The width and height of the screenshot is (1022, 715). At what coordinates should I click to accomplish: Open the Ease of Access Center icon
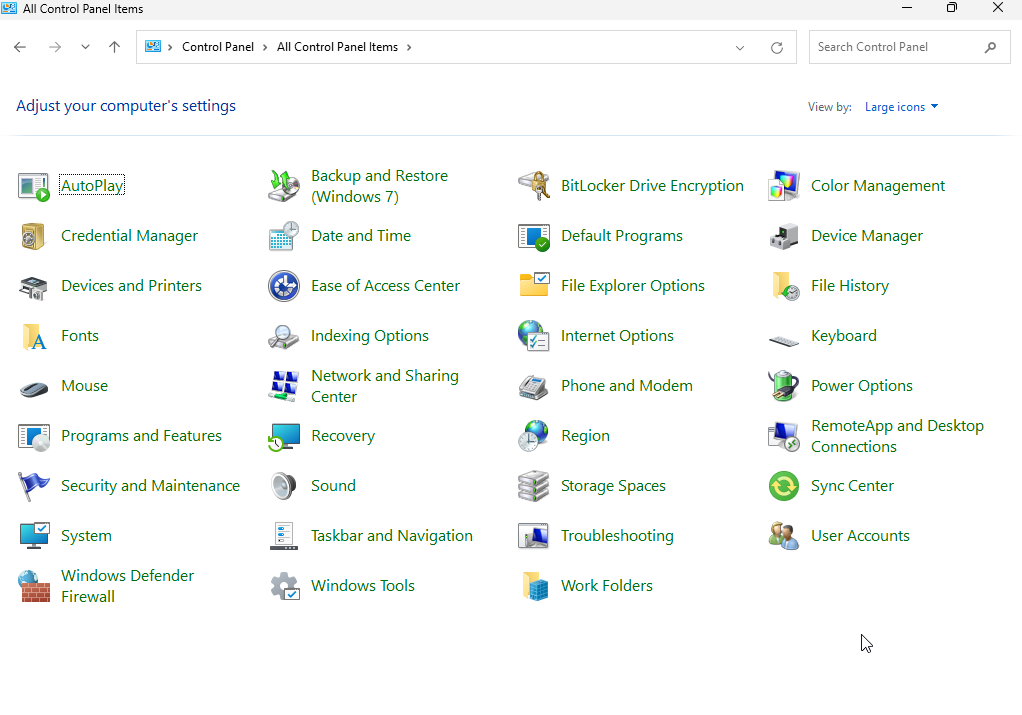tap(284, 286)
